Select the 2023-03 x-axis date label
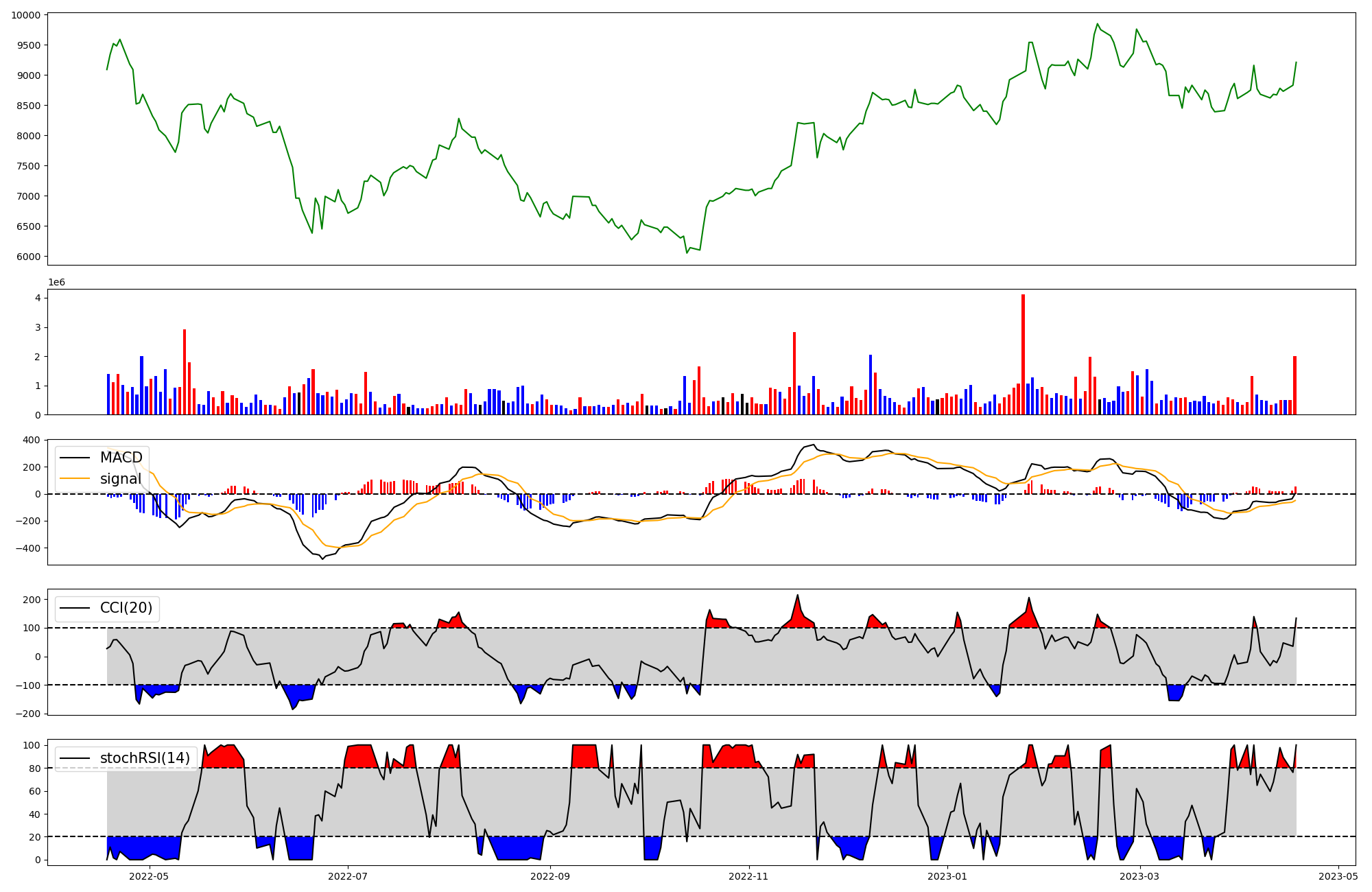Screen dimensions: 1372x892 (x=1139, y=876)
